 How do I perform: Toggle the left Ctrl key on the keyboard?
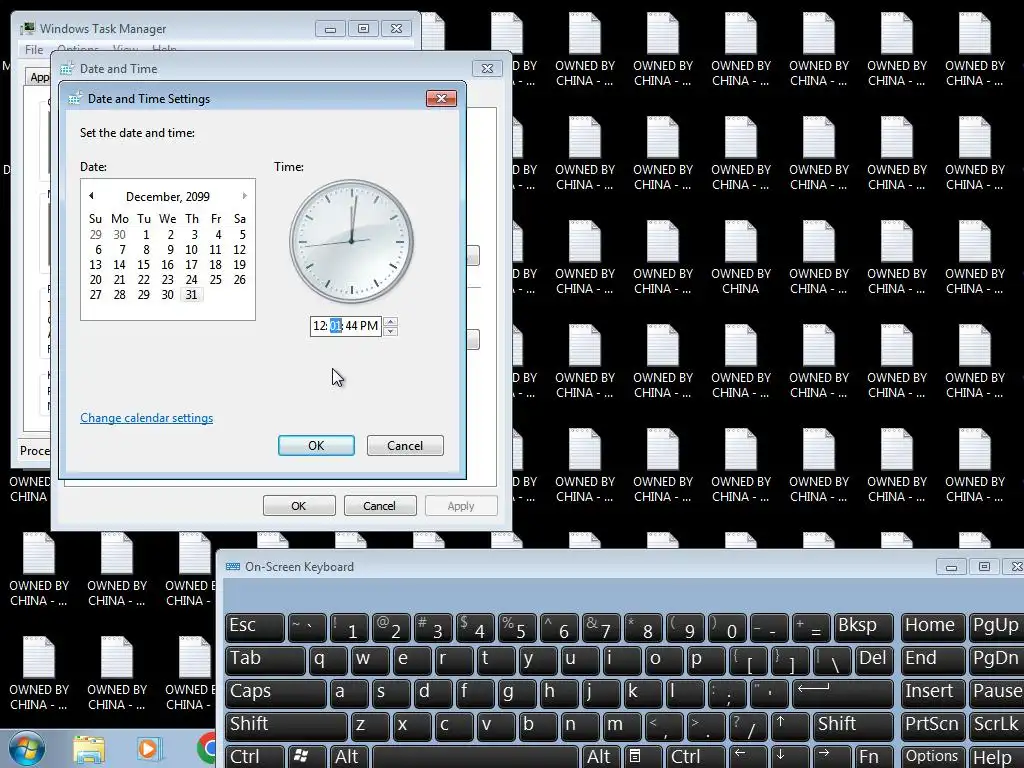(x=255, y=757)
